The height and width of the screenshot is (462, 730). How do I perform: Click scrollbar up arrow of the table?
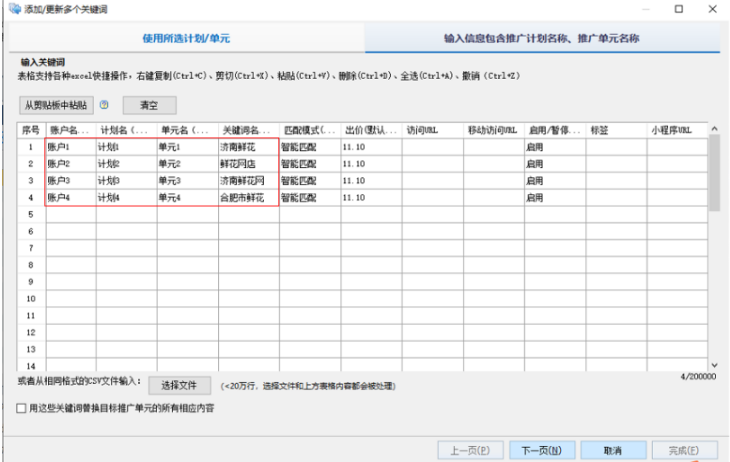(714, 129)
